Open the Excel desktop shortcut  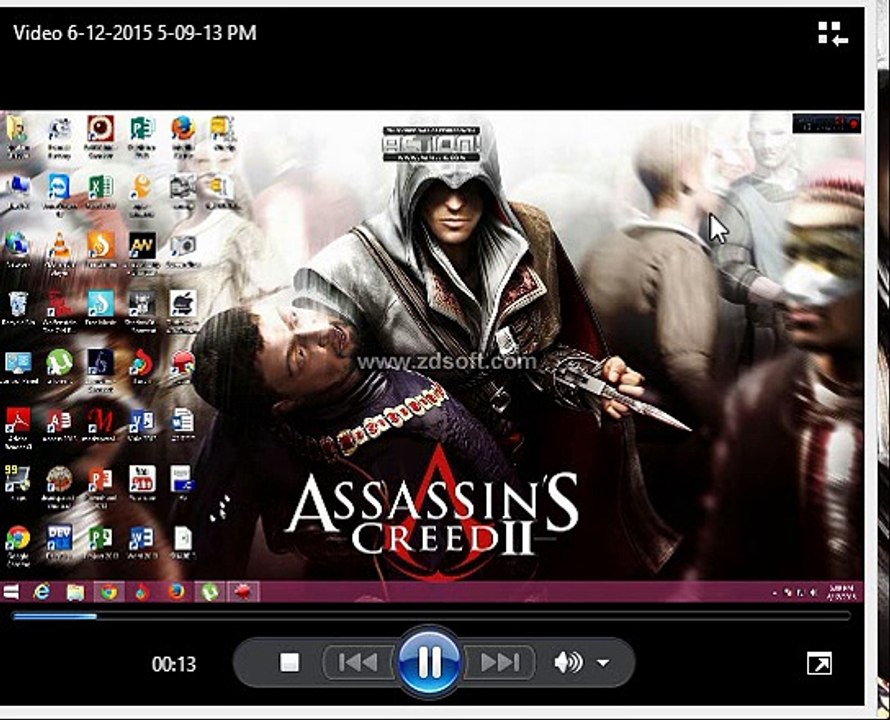click(x=100, y=192)
